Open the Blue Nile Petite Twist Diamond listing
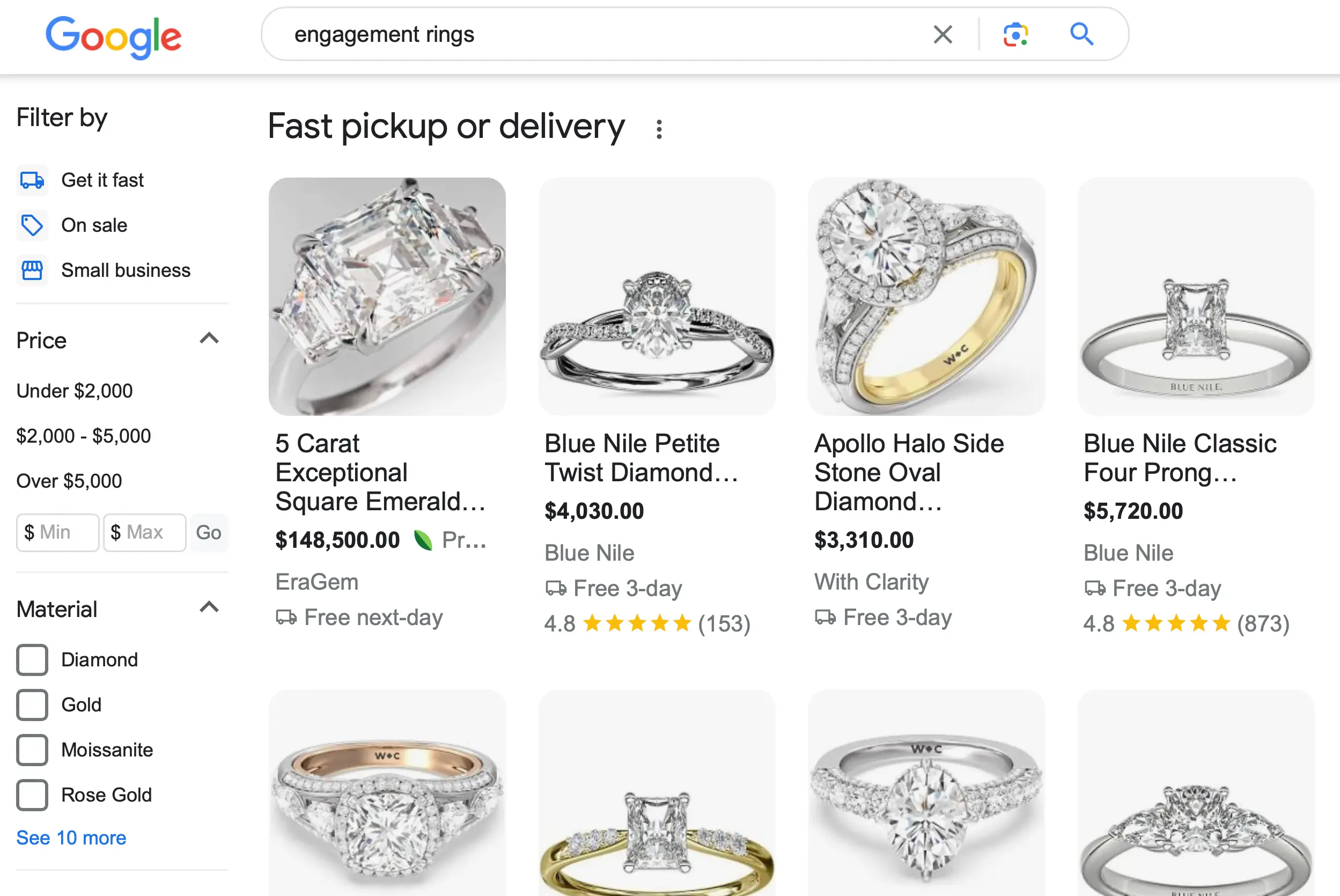The image size is (1340, 896). pos(641,458)
